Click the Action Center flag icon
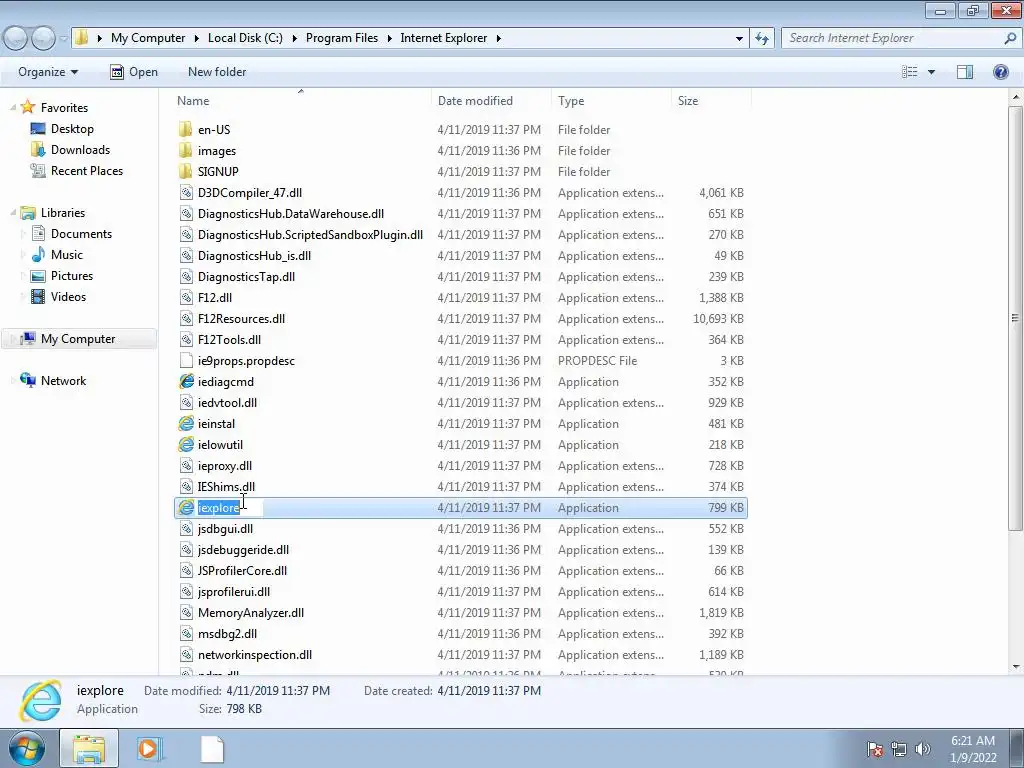This screenshot has width=1024, height=768. [875, 749]
